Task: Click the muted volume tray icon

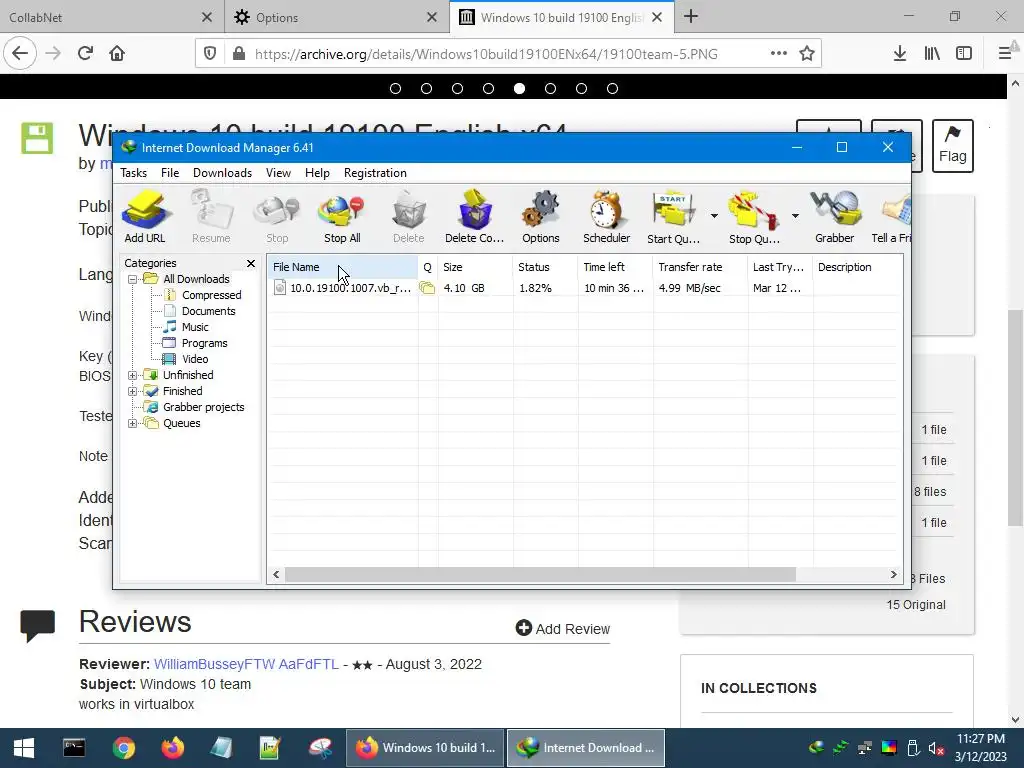Action: coord(936,748)
